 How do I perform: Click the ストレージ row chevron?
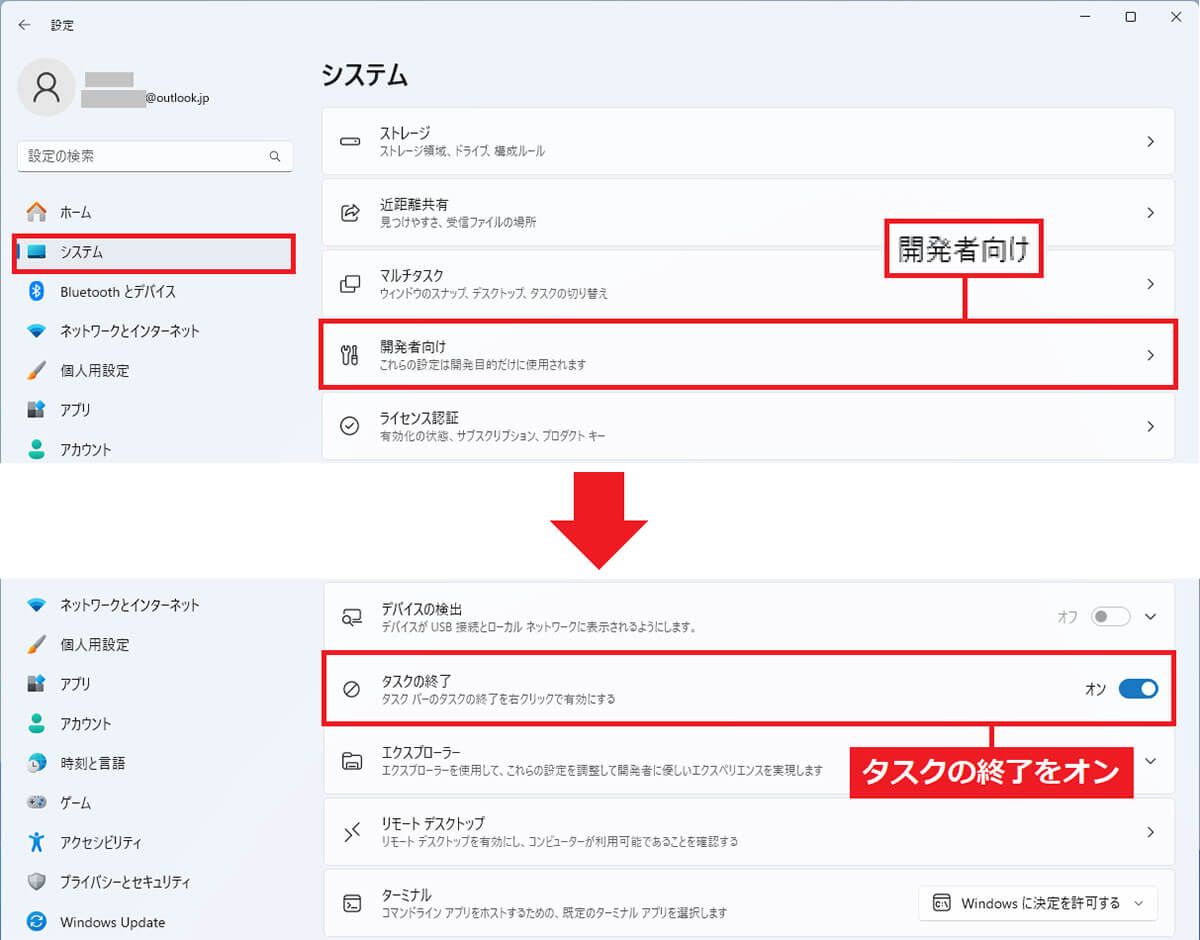tap(1150, 142)
